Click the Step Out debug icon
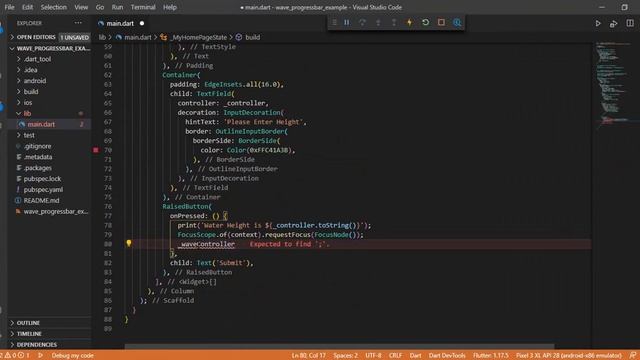This screenshot has height=360, width=640. click(394, 22)
